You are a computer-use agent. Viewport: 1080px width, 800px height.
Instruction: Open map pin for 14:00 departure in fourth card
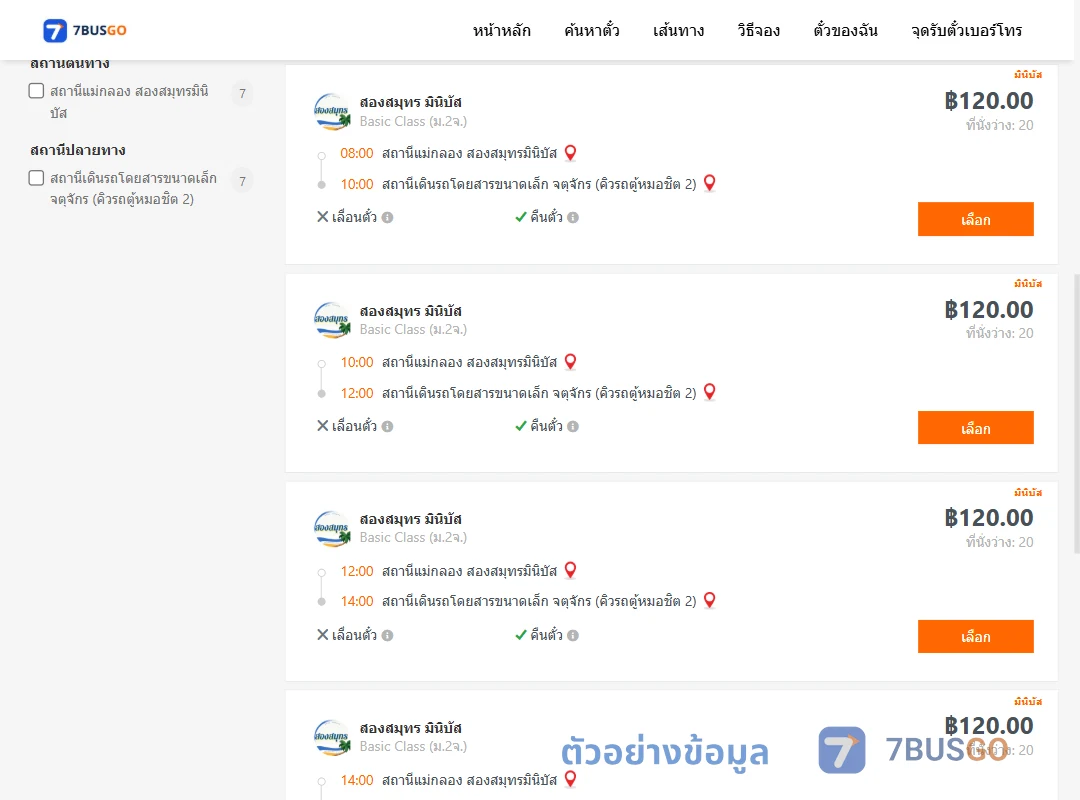570,779
